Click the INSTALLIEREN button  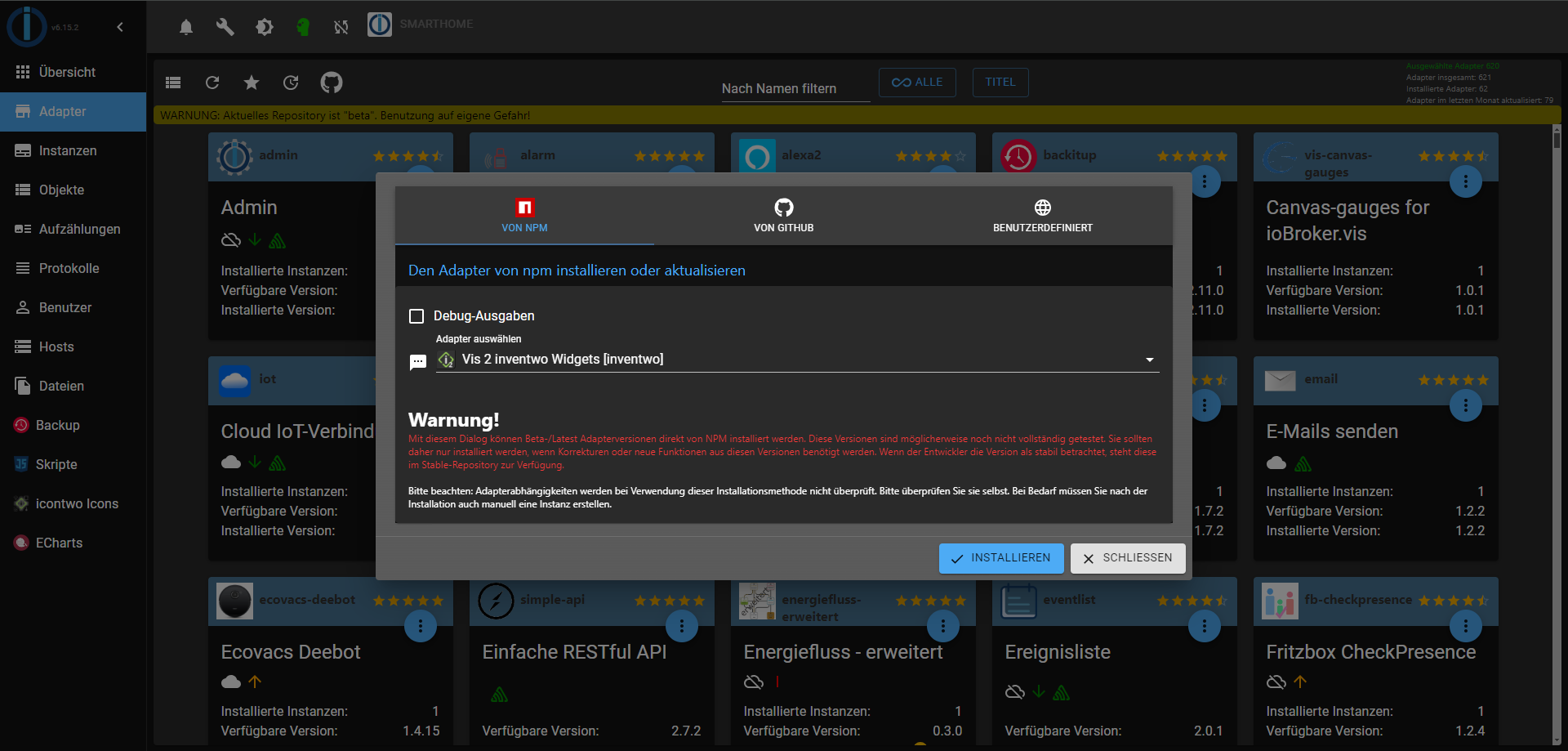pos(1001,558)
